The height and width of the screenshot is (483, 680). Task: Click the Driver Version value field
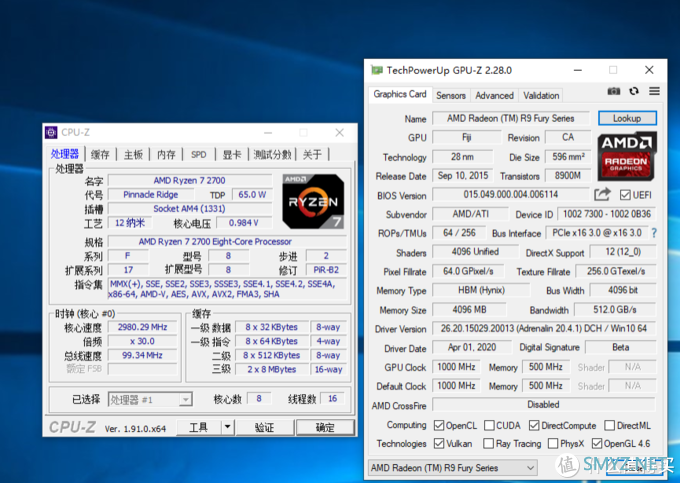click(x=544, y=329)
